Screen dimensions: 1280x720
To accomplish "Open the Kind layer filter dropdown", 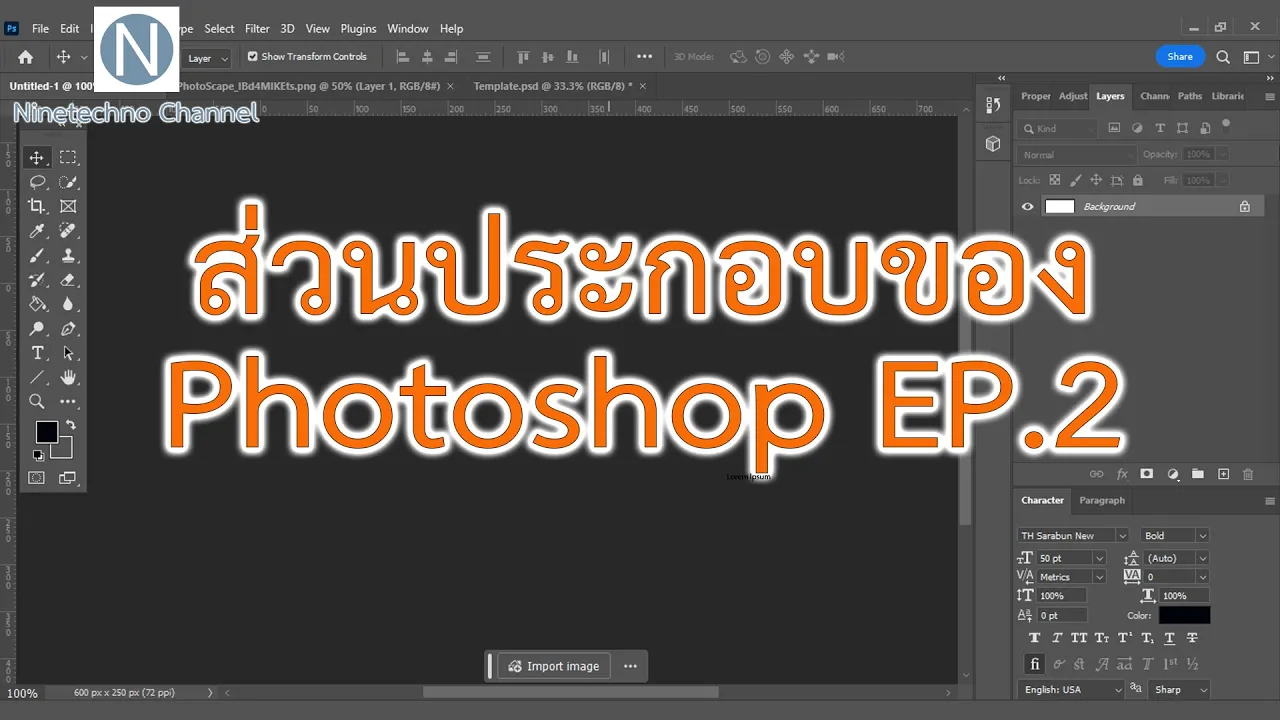I will pos(1057,128).
